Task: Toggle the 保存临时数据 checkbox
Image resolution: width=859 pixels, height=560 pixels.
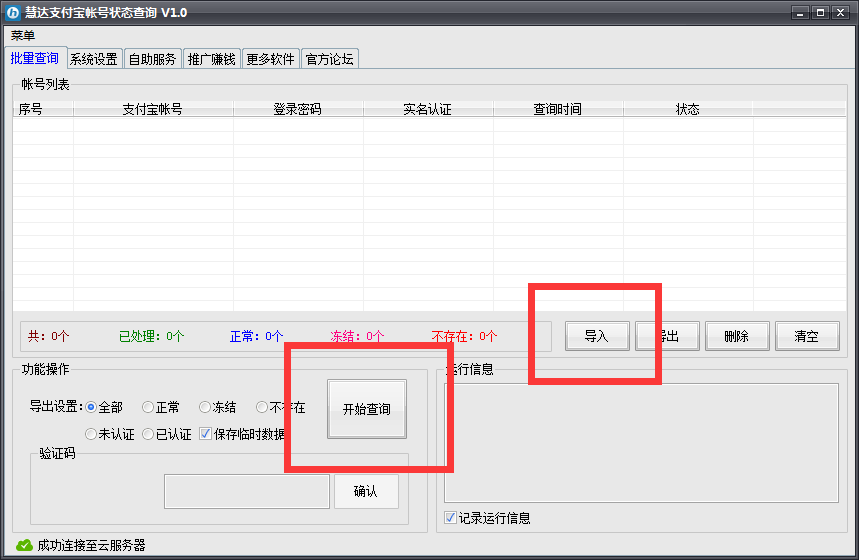Action: point(206,434)
